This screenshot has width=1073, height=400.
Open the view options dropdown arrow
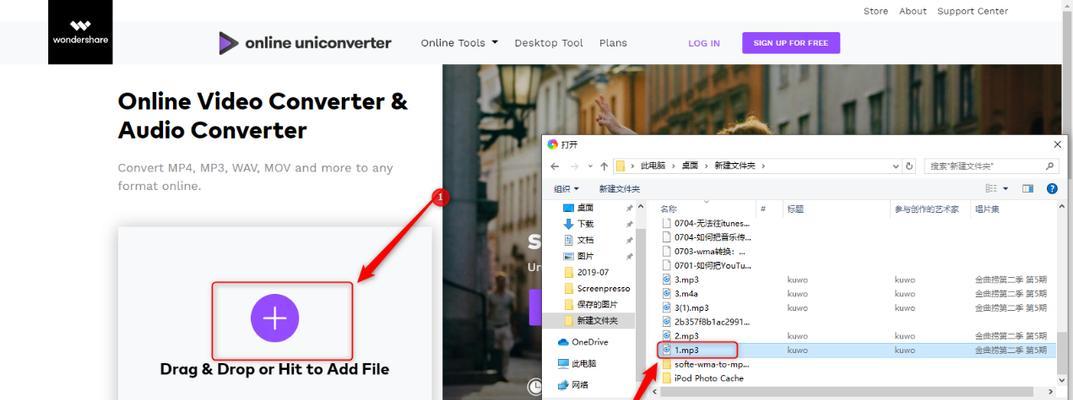click(x=1005, y=189)
